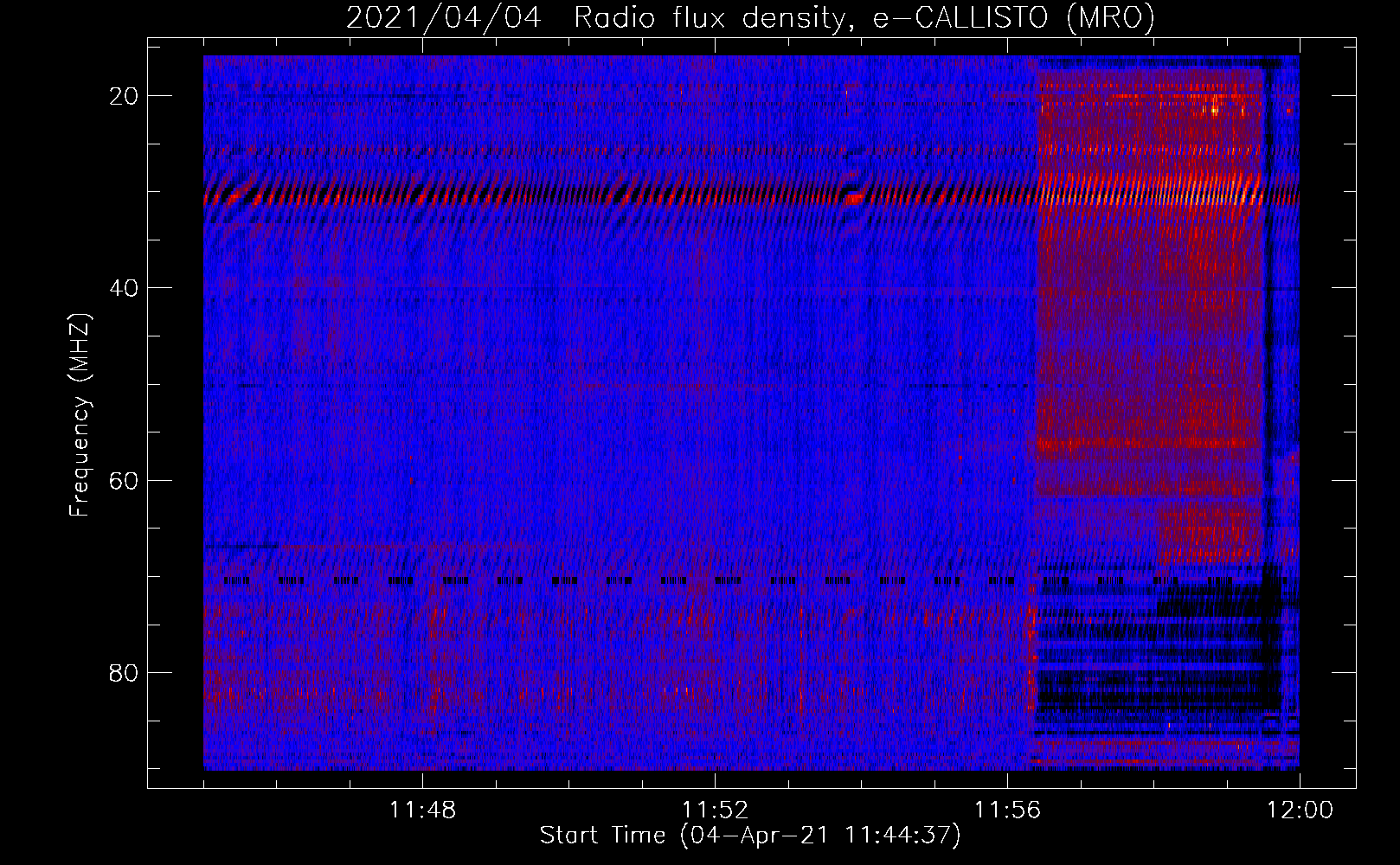Select the 11:48 time tick label
1400x865 pixels.
pos(422,810)
